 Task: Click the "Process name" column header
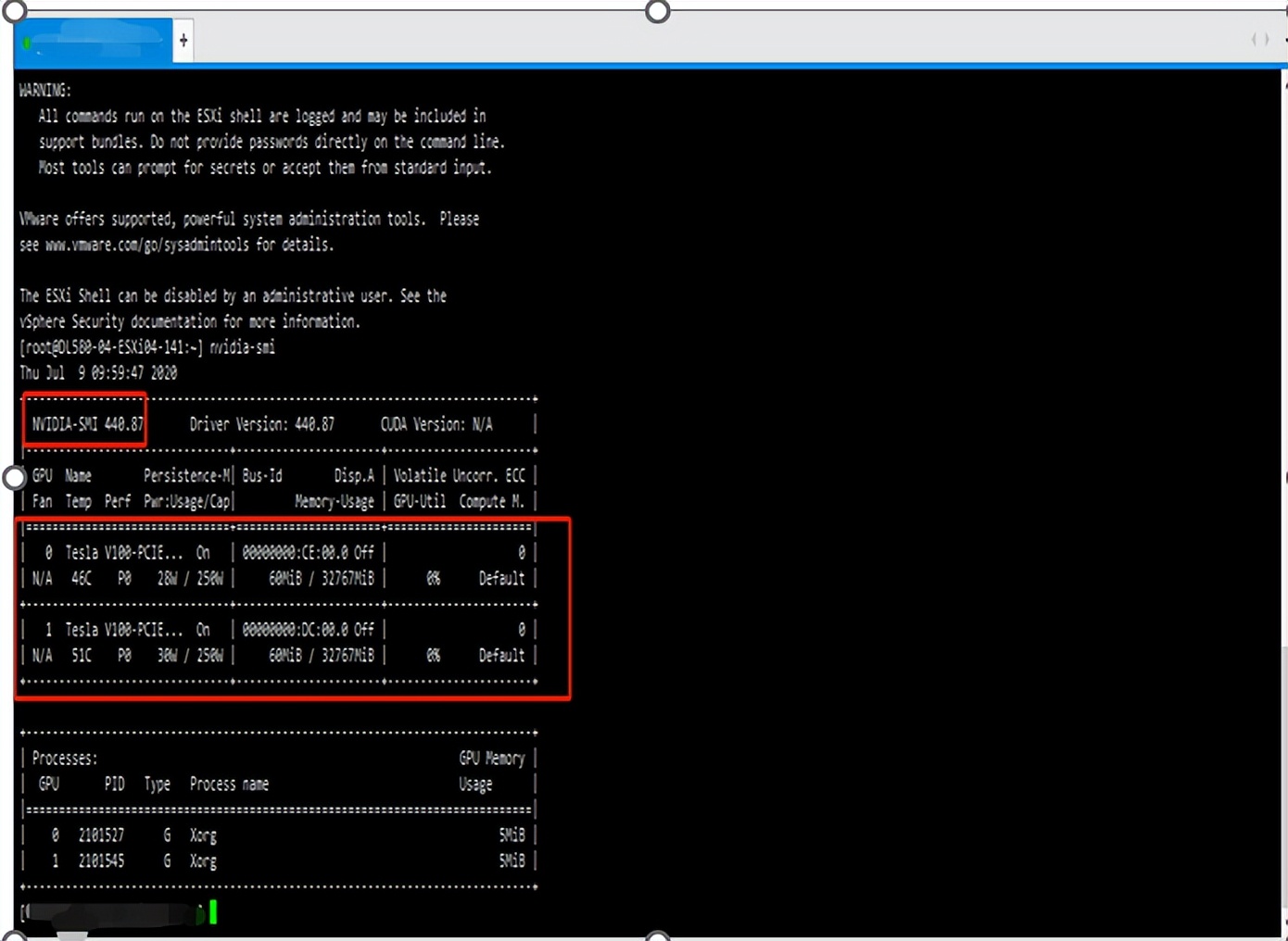click(x=229, y=784)
